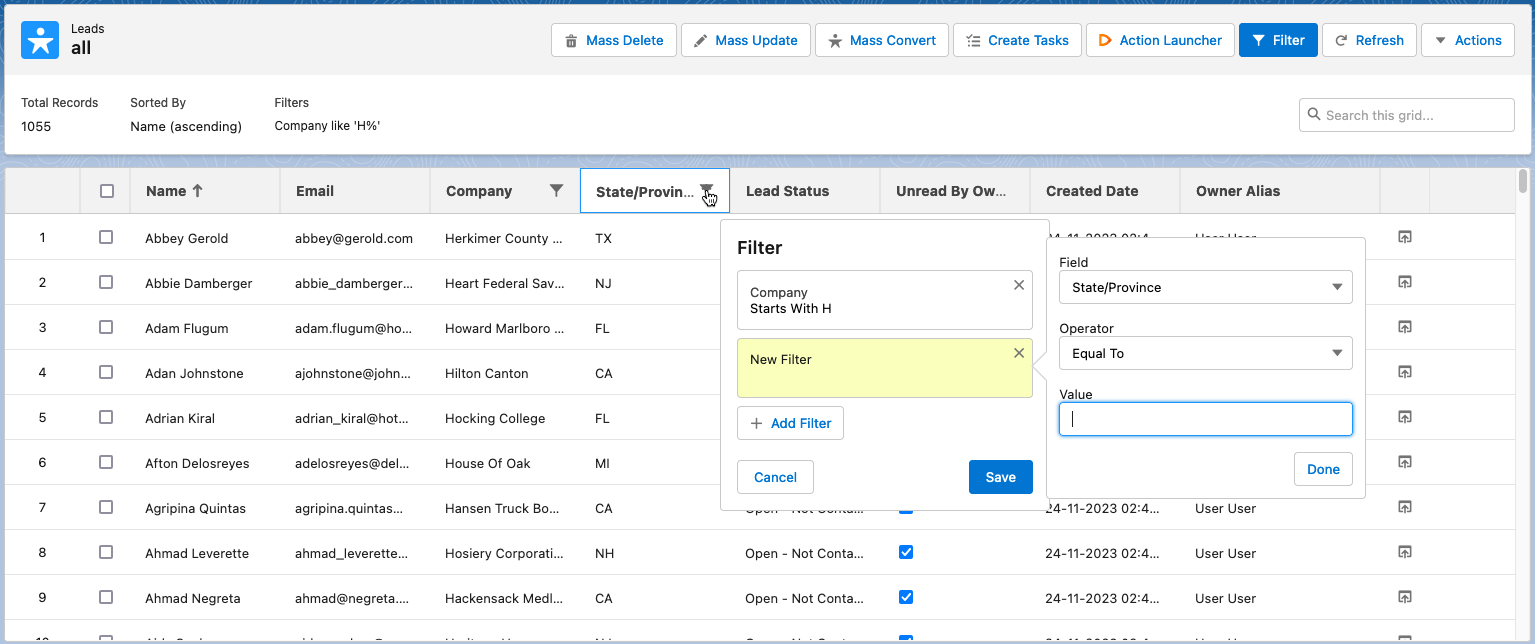Open the Actions dropdown menu

[1467, 40]
